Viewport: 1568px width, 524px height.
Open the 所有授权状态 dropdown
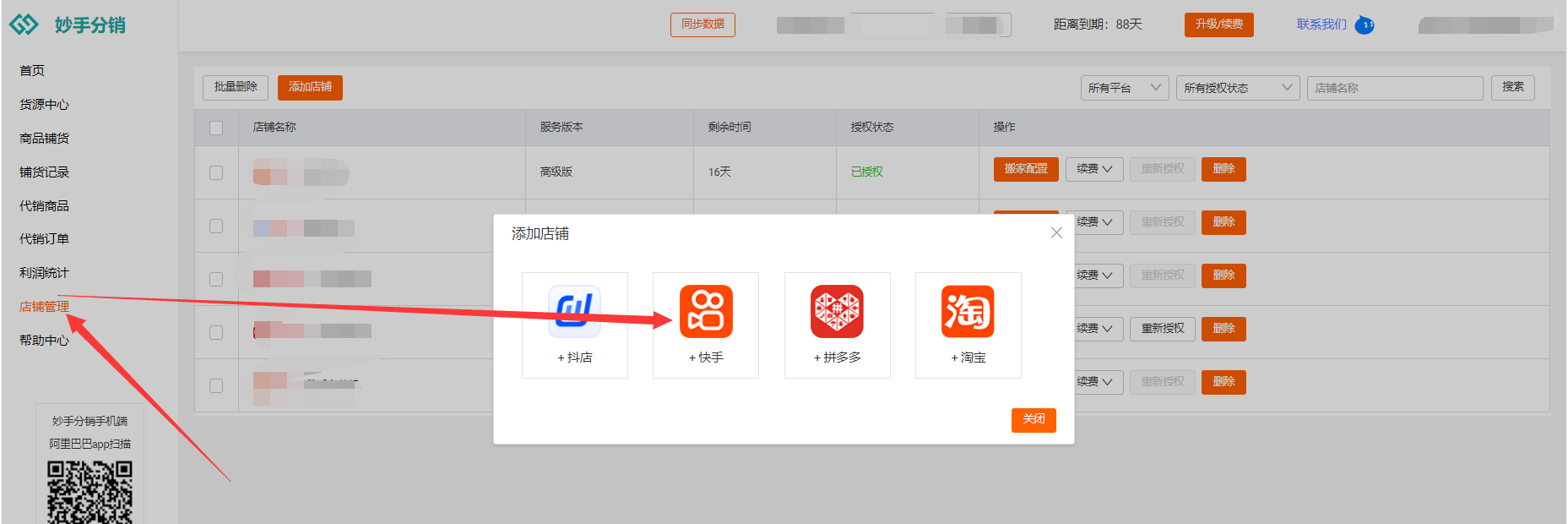click(1238, 88)
